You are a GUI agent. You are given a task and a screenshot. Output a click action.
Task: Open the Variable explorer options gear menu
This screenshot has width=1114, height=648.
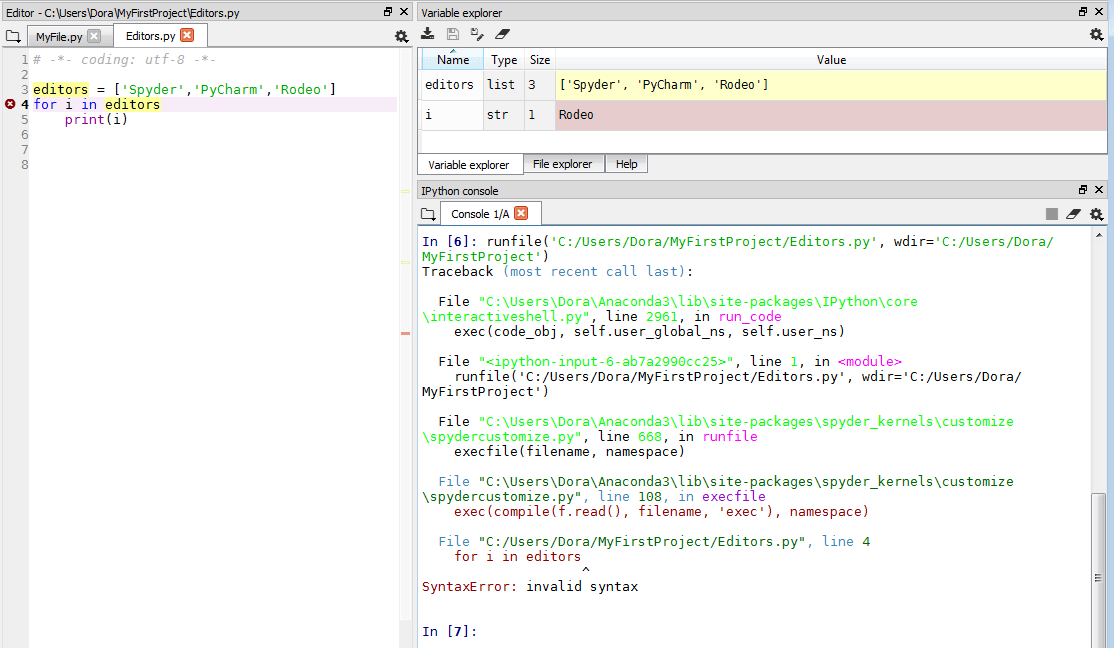click(x=1097, y=35)
